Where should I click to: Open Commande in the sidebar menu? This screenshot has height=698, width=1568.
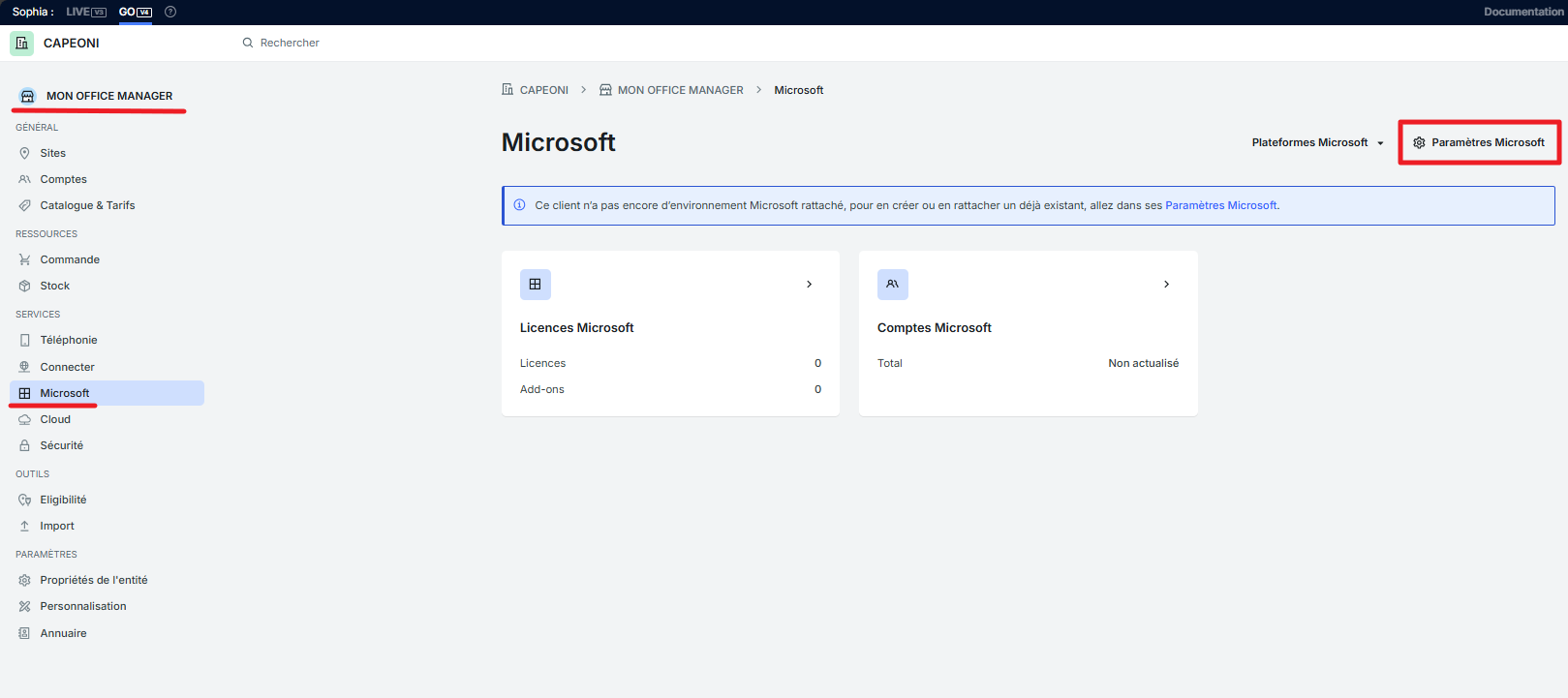coord(70,259)
